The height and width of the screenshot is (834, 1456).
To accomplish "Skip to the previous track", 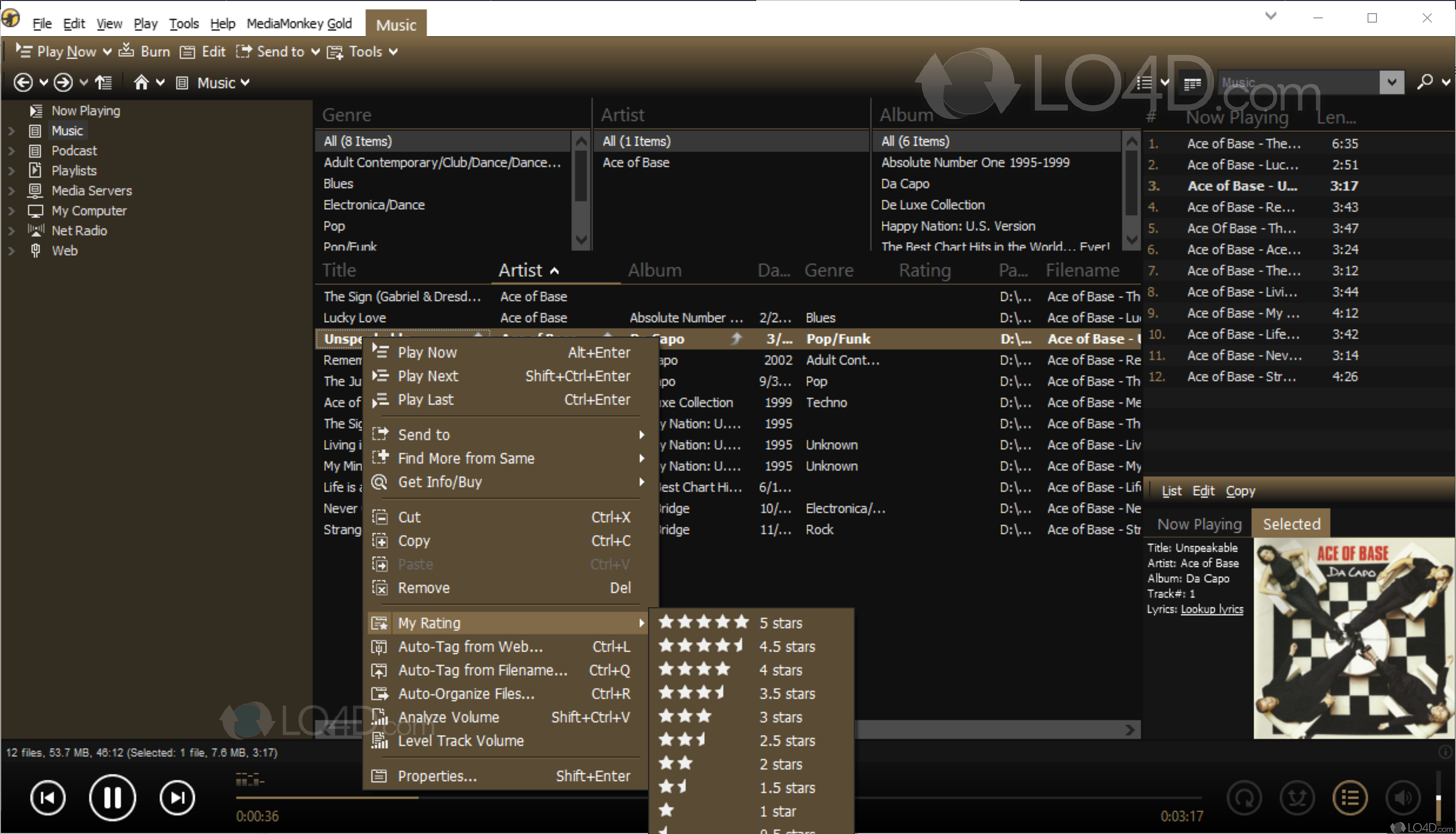I will (48, 797).
